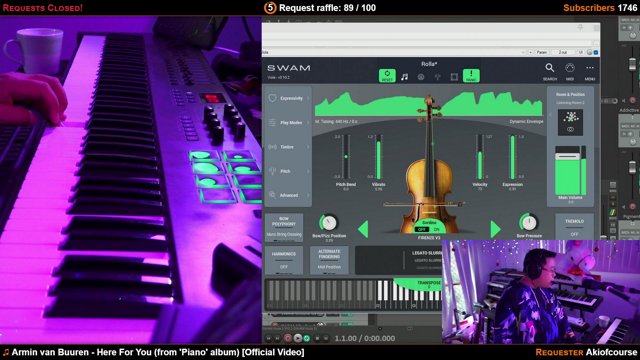The image size is (640, 360).
Task: Click the Vibrato slider
Action: tap(378, 157)
